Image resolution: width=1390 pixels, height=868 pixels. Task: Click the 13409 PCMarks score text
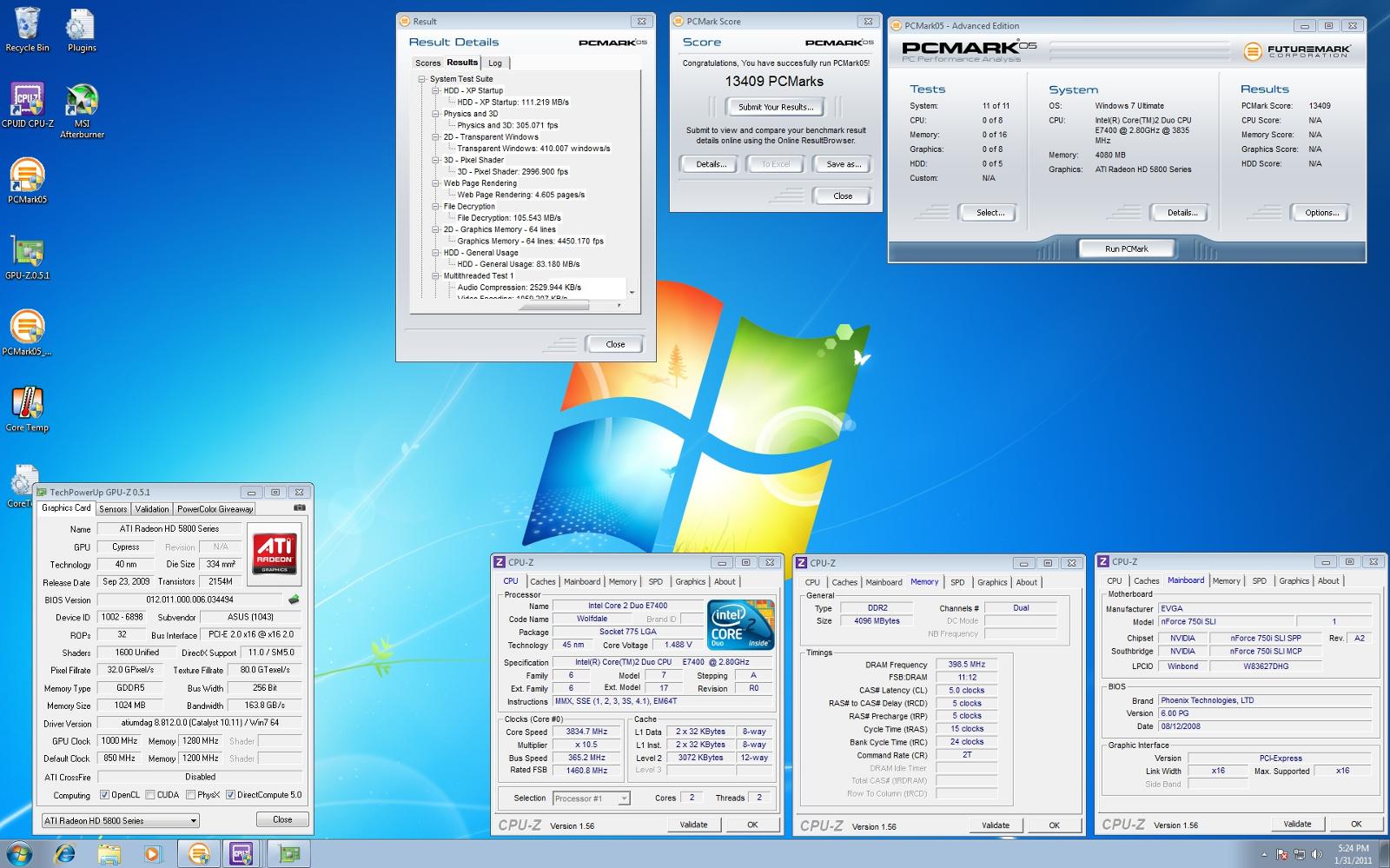point(774,82)
